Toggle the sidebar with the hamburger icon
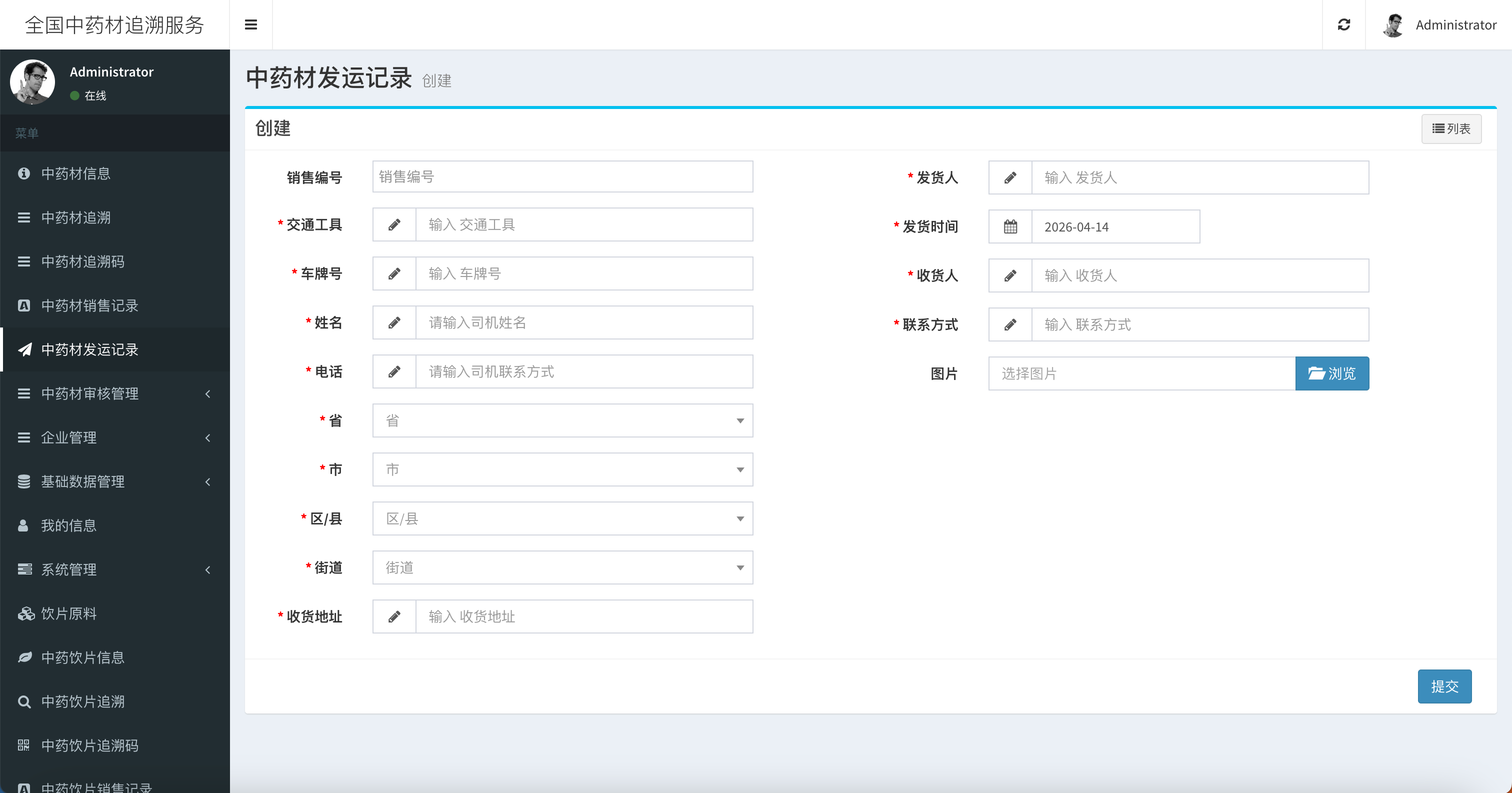Screen dimensions: 1512x793 pyautogui.click(x=251, y=24)
